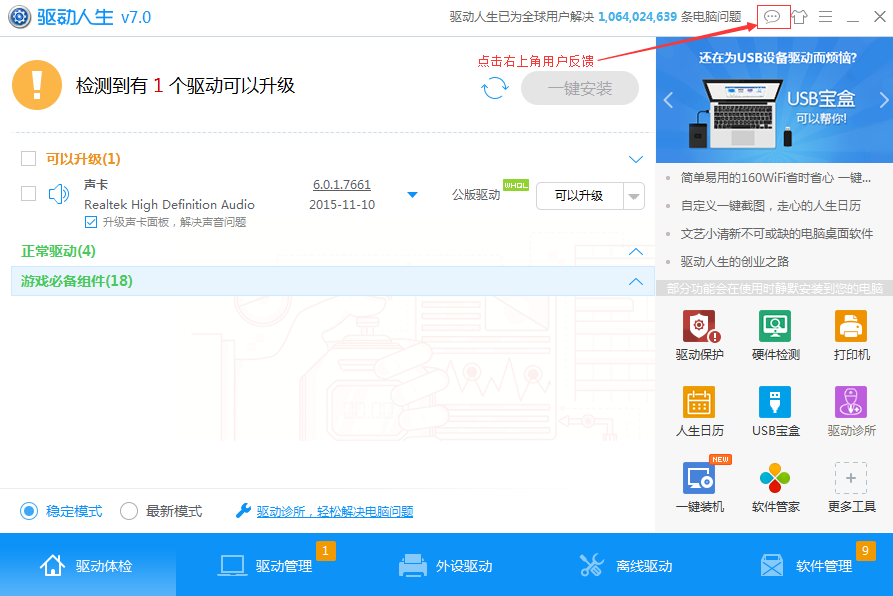This screenshot has width=893, height=596.
Task: Check the 可以升级(1) group checkbox
Action: pyautogui.click(x=28, y=158)
